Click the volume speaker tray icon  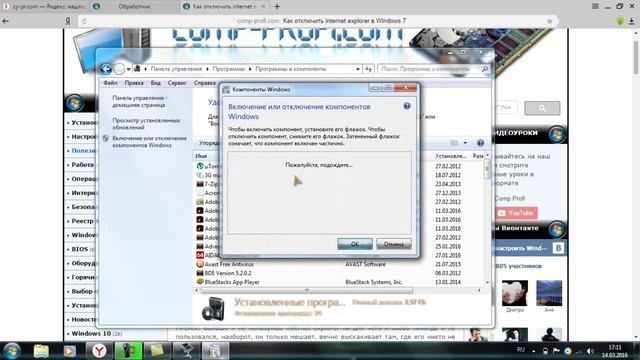(x=590, y=351)
